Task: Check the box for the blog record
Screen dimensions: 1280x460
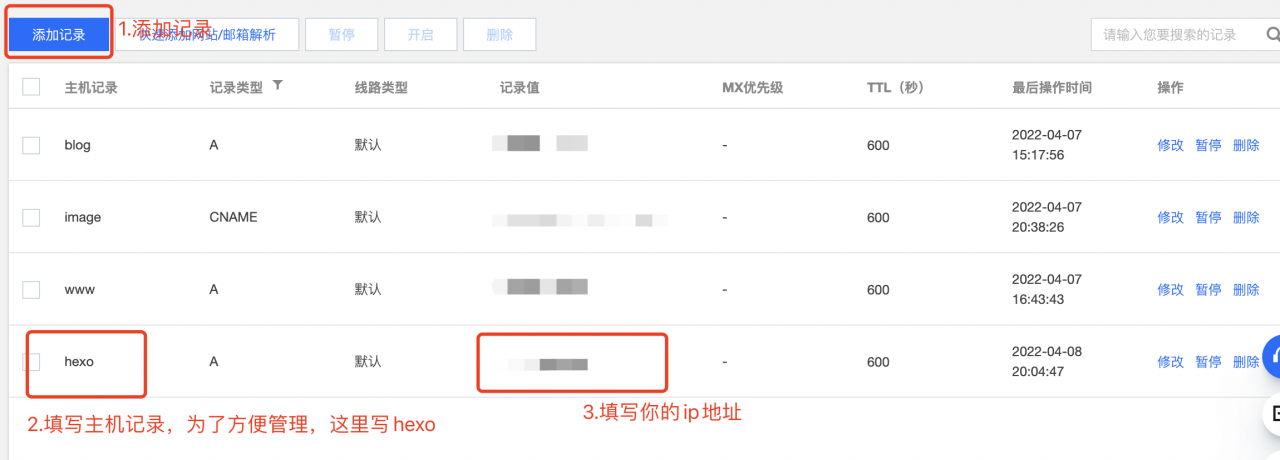Action: (31, 145)
